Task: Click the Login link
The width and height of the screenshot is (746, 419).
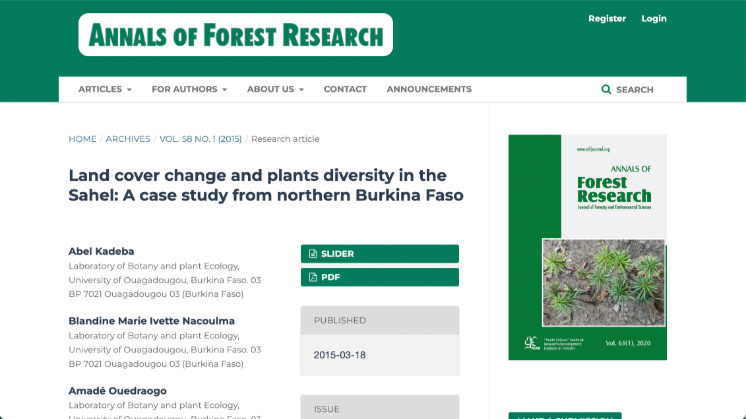Action: (x=654, y=18)
